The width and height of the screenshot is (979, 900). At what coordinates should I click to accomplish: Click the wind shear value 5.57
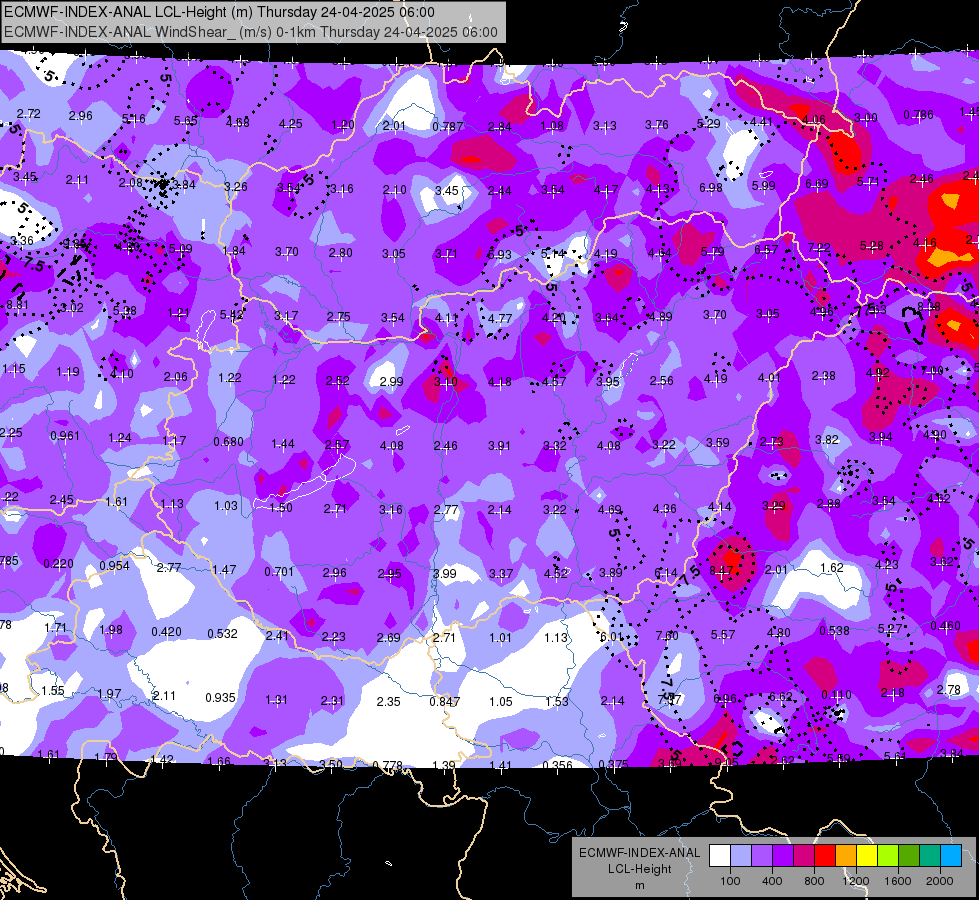[x=723, y=635]
